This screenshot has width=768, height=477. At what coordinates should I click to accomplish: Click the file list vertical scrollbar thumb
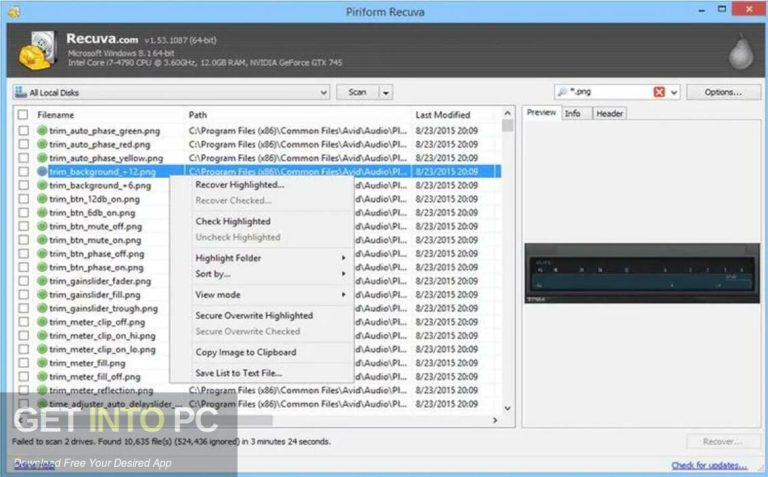click(x=508, y=127)
